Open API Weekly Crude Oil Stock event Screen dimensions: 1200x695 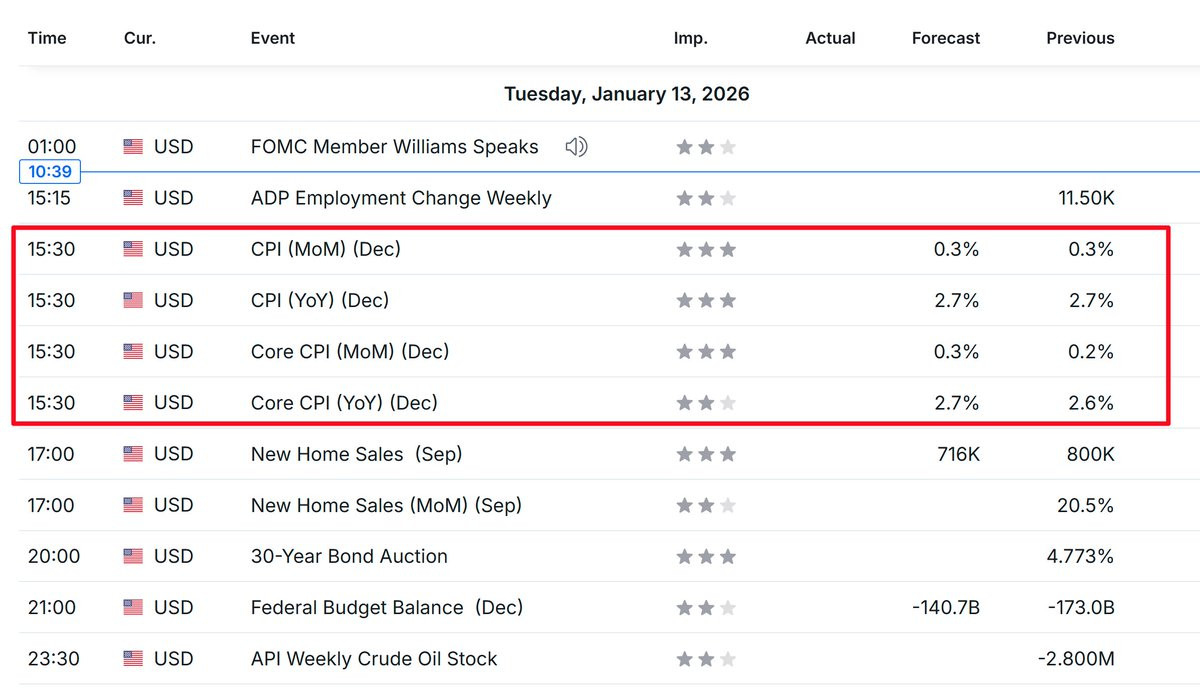(x=374, y=659)
